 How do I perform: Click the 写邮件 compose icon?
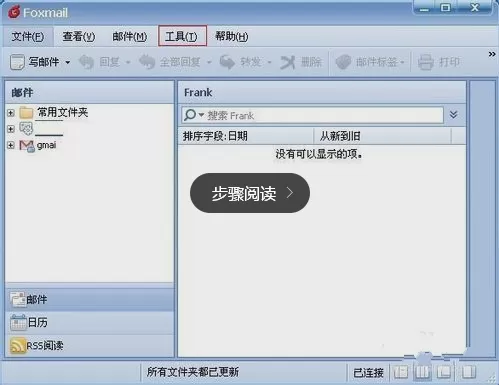(x=17, y=62)
